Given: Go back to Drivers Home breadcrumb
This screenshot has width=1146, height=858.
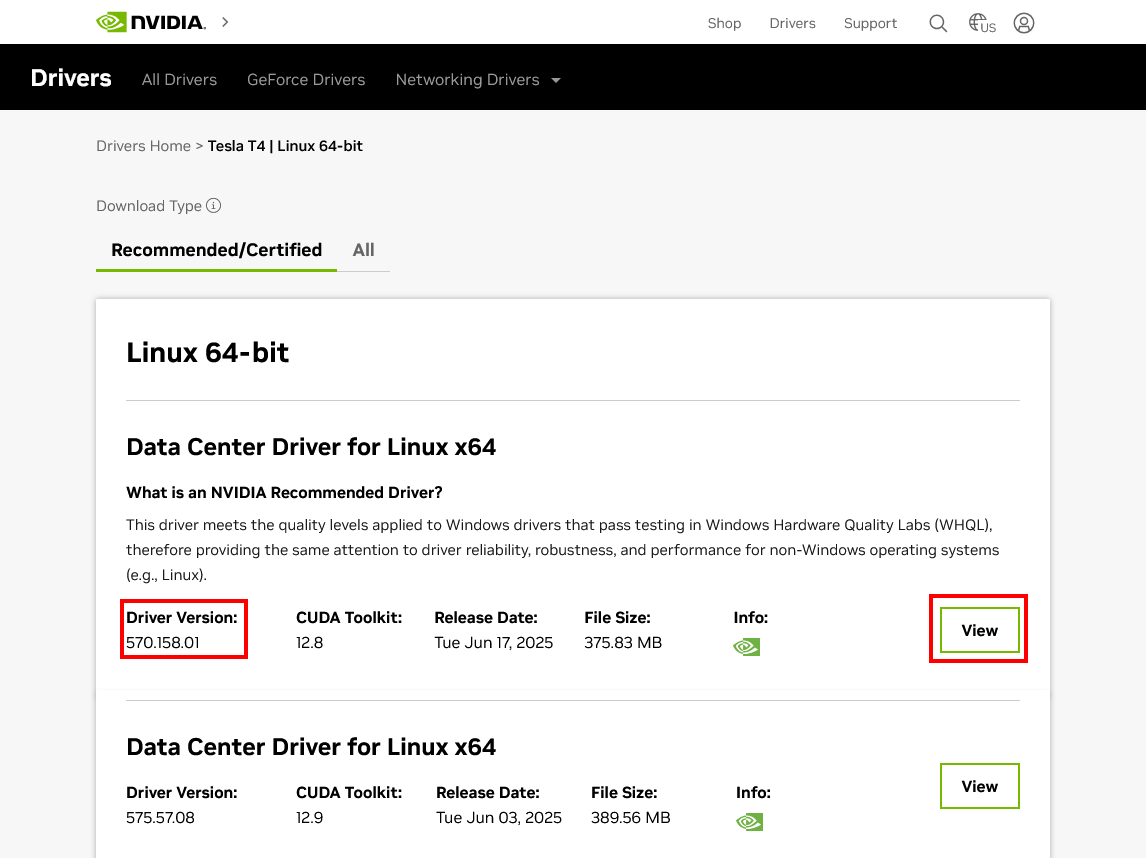Looking at the screenshot, I should click(x=143, y=146).
